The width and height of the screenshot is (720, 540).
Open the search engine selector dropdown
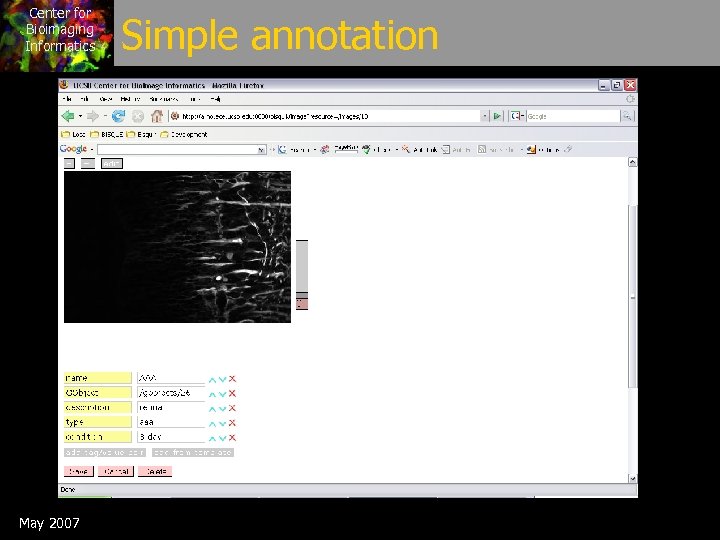[517, 116]
